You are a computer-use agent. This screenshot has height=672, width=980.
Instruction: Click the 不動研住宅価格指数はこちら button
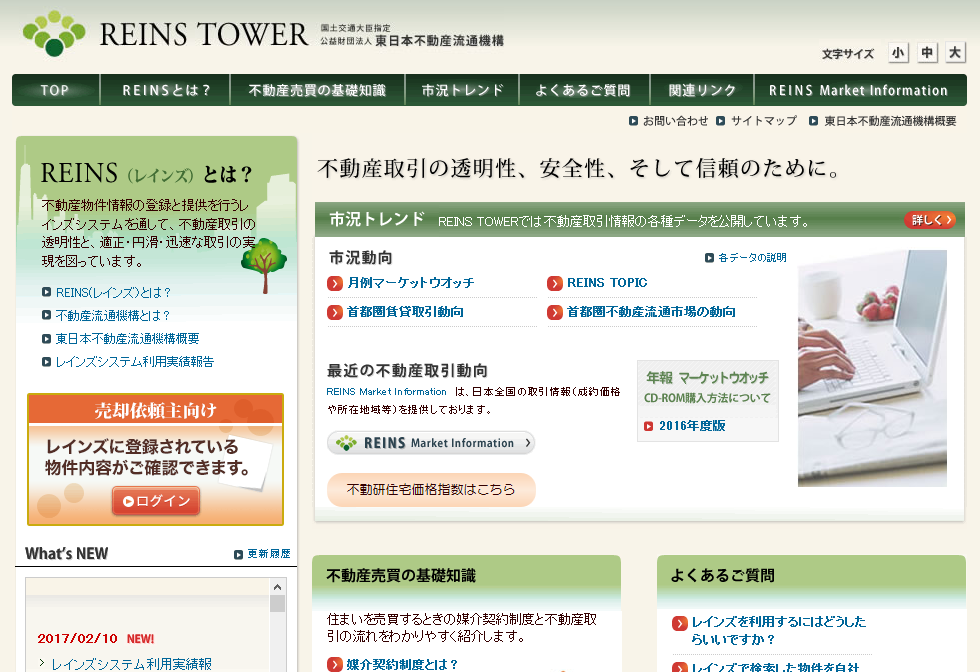[x=431, y=490]
